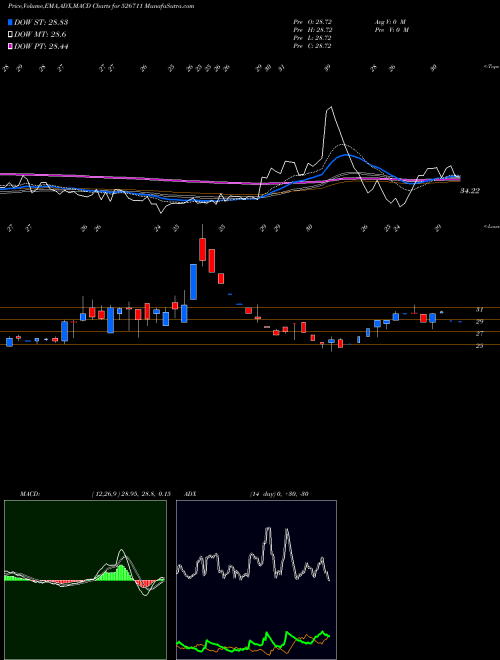
Task: Click the 'Pre L: 28.72' value
Action: pos(312,38)
